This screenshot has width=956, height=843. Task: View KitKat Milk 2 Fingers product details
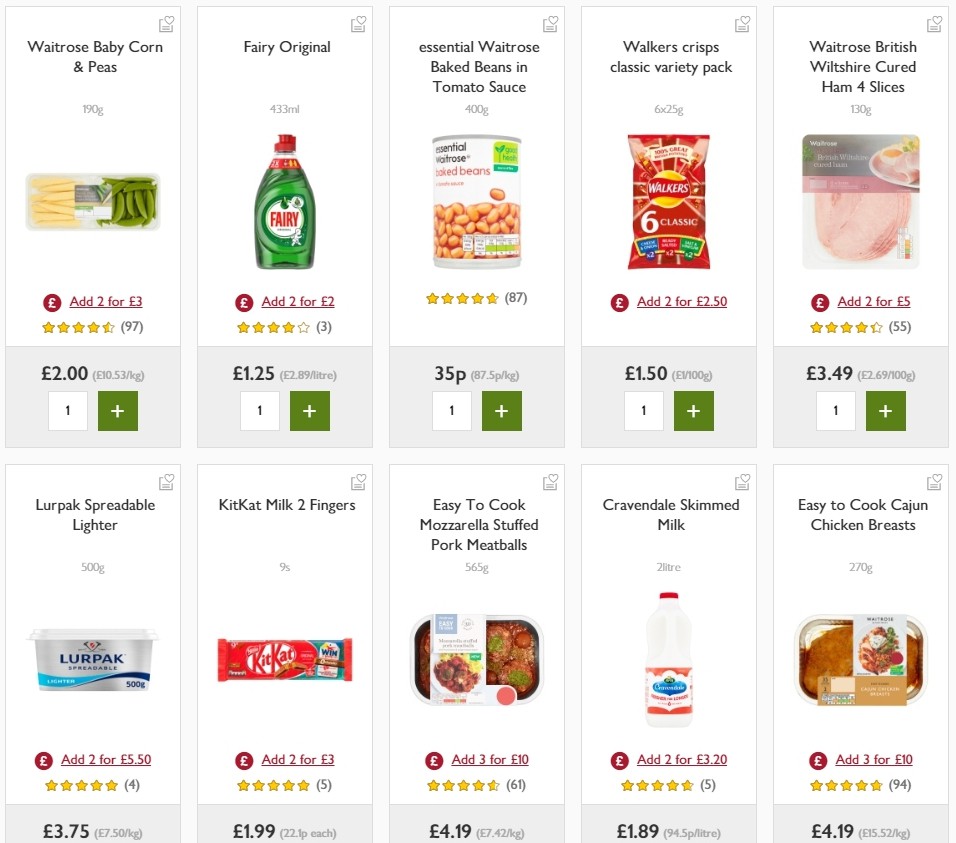(x=286, y=505)
